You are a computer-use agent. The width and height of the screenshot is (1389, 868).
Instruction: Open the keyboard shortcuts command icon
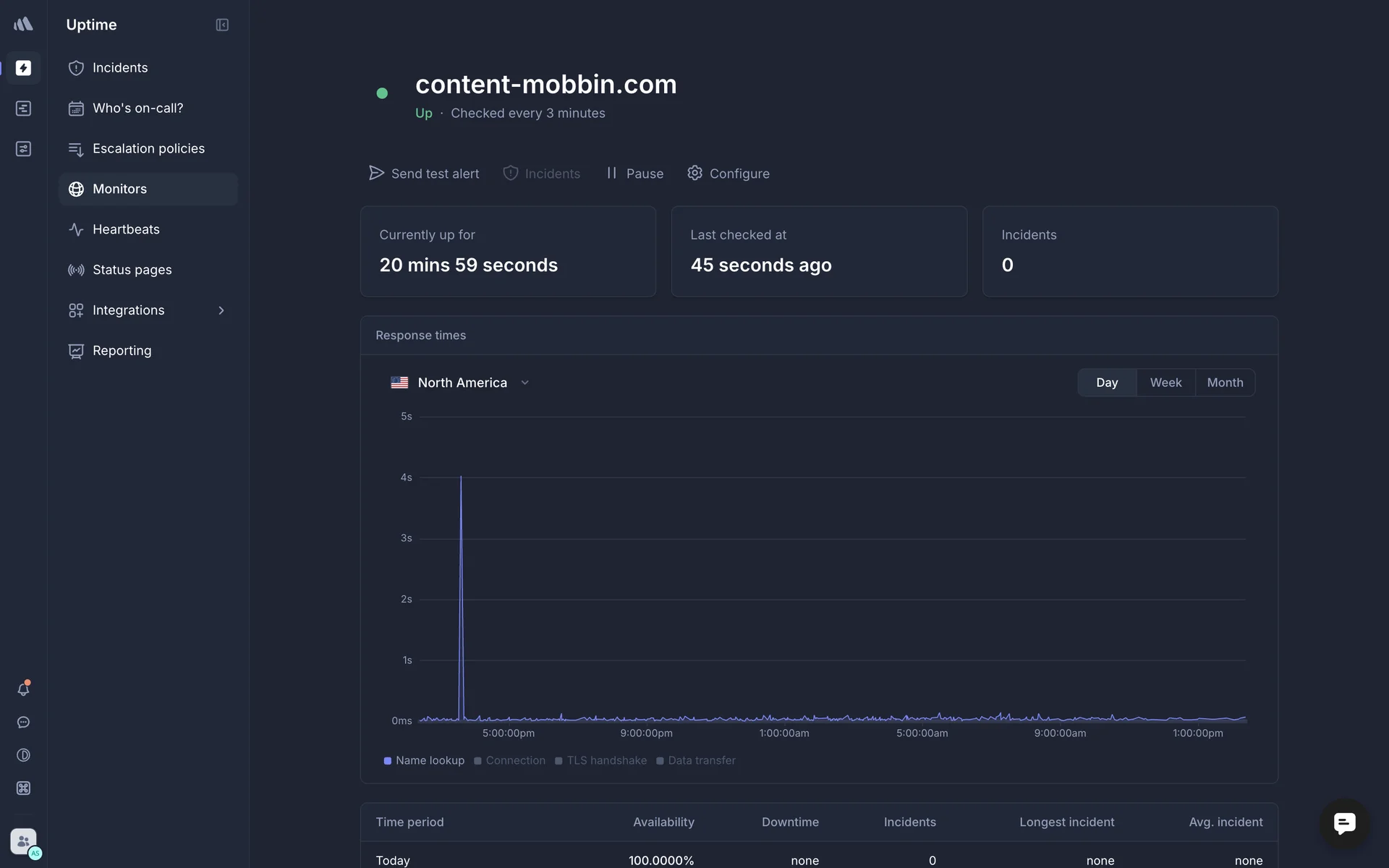(x=23, y=788)
